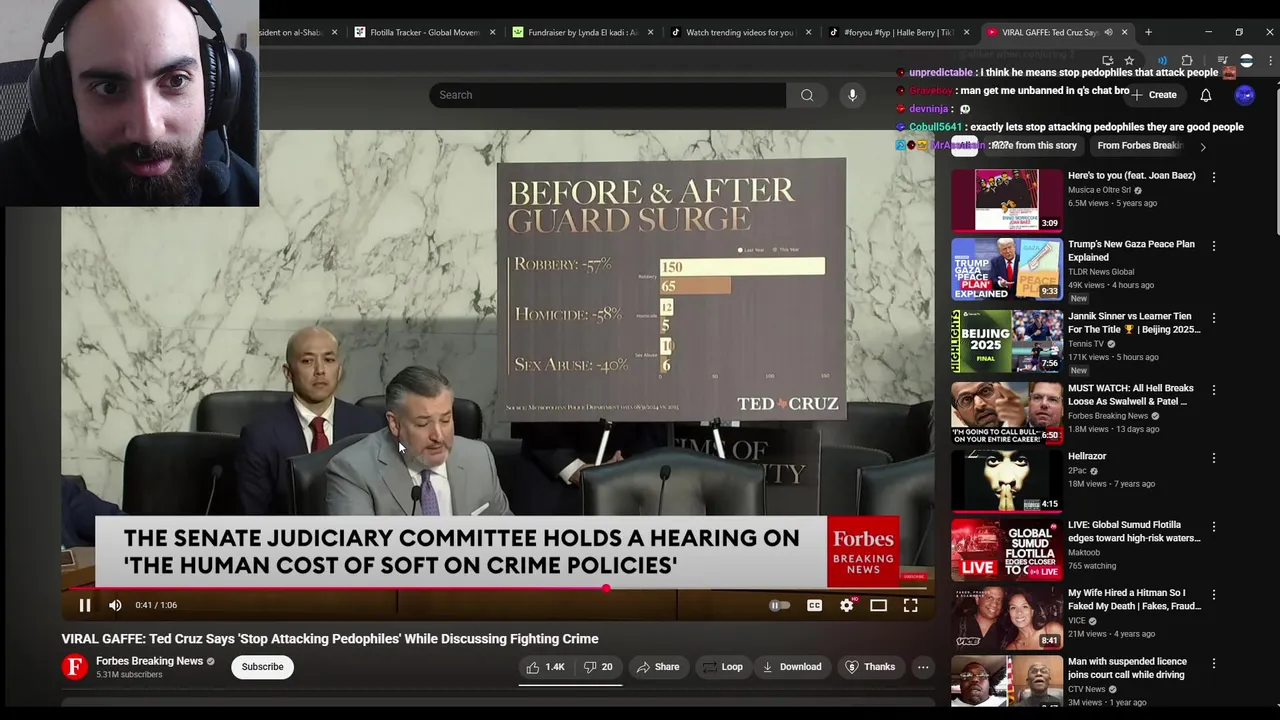The height and width of the screenshot is (720, 1280).
Task: Bookmark this page with the star icon
Action: 1129,60
